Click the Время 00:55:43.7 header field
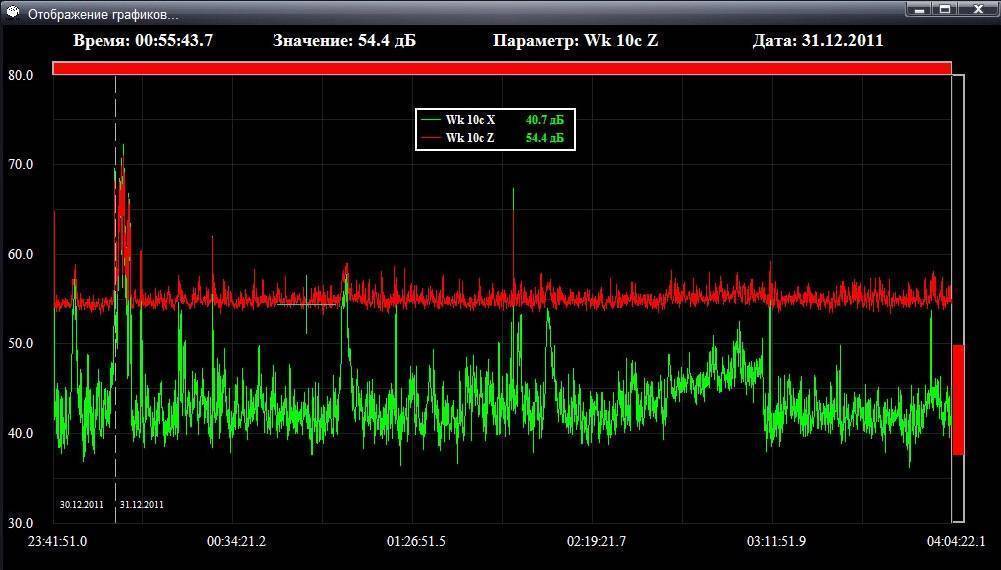Image resolution: width=1001 pixels, height=570 pixels. 143,41
